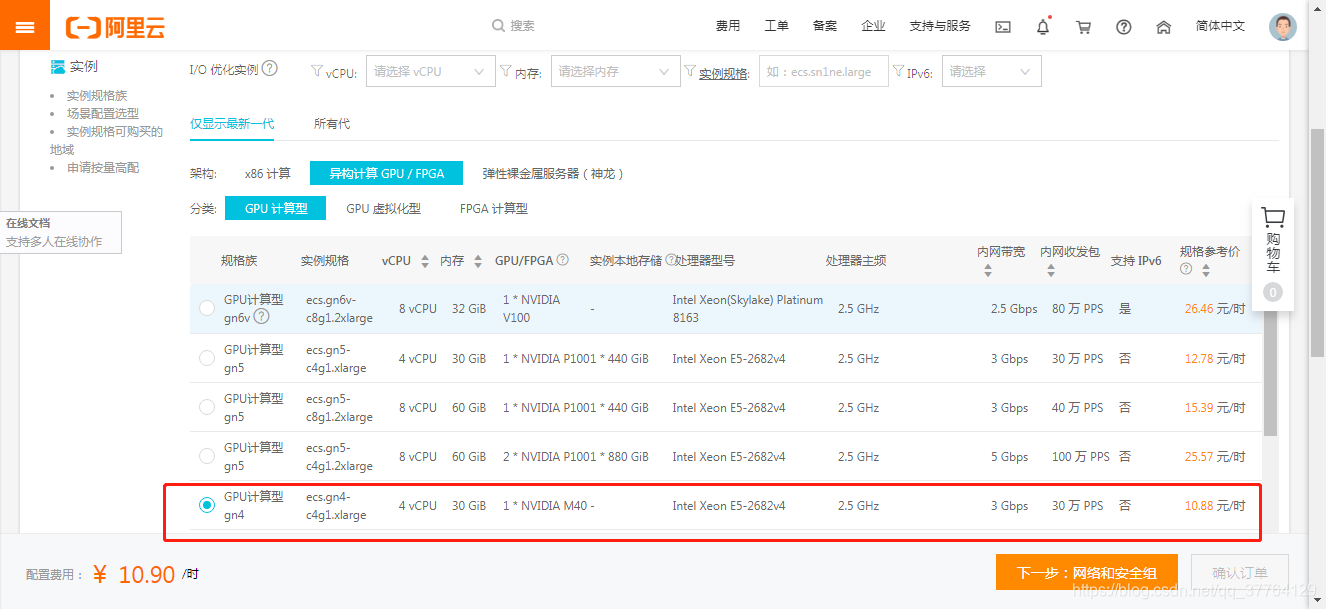Click help icon beside gn6v family name
The height and width of the screenshot is (609, 1326).
click(x=262, y=316)
